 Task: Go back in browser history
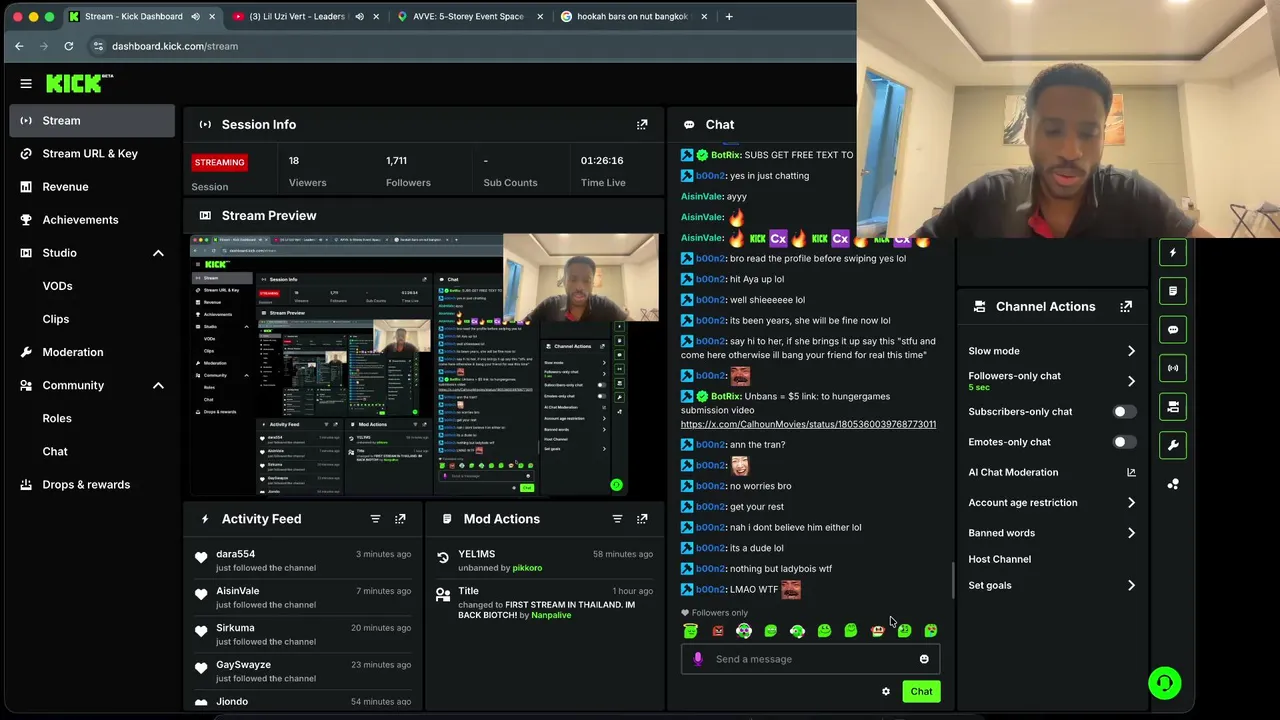click(x=19, y=46)
